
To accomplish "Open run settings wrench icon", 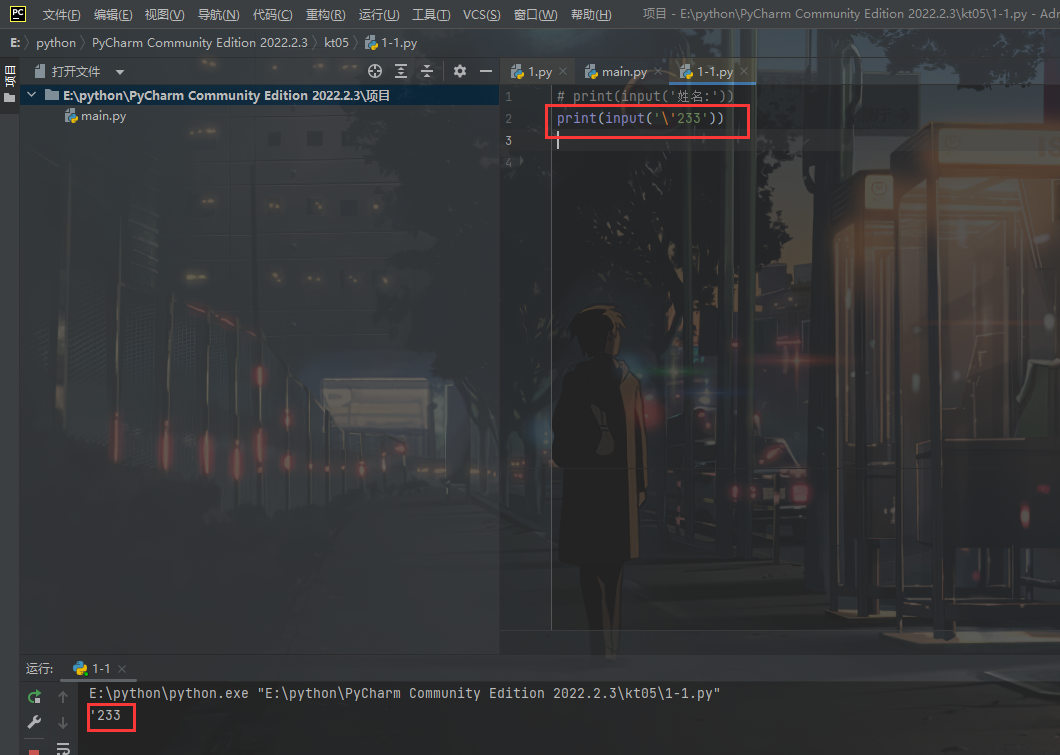I will tap(34, 722).
